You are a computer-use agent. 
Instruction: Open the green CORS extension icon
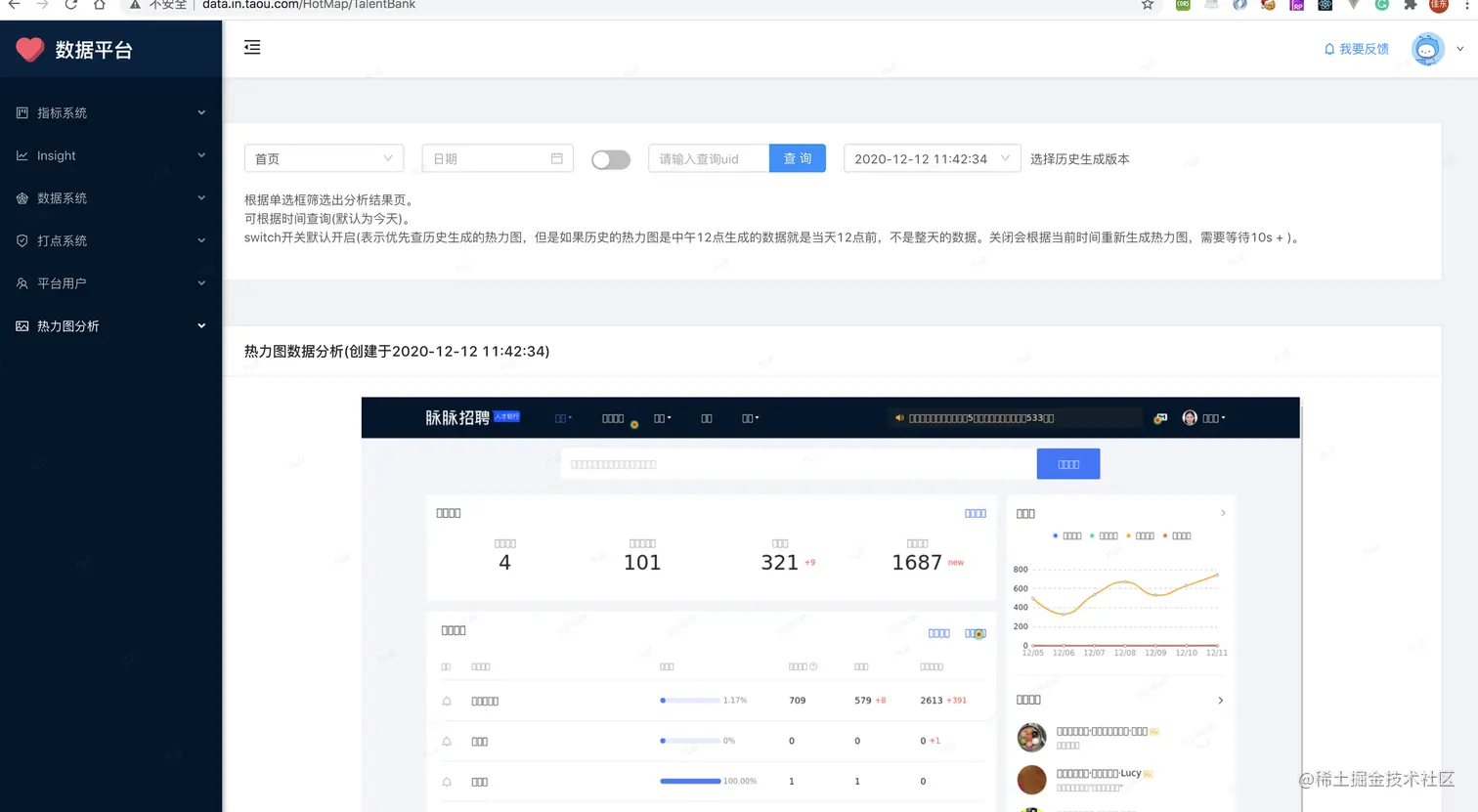1183,5
